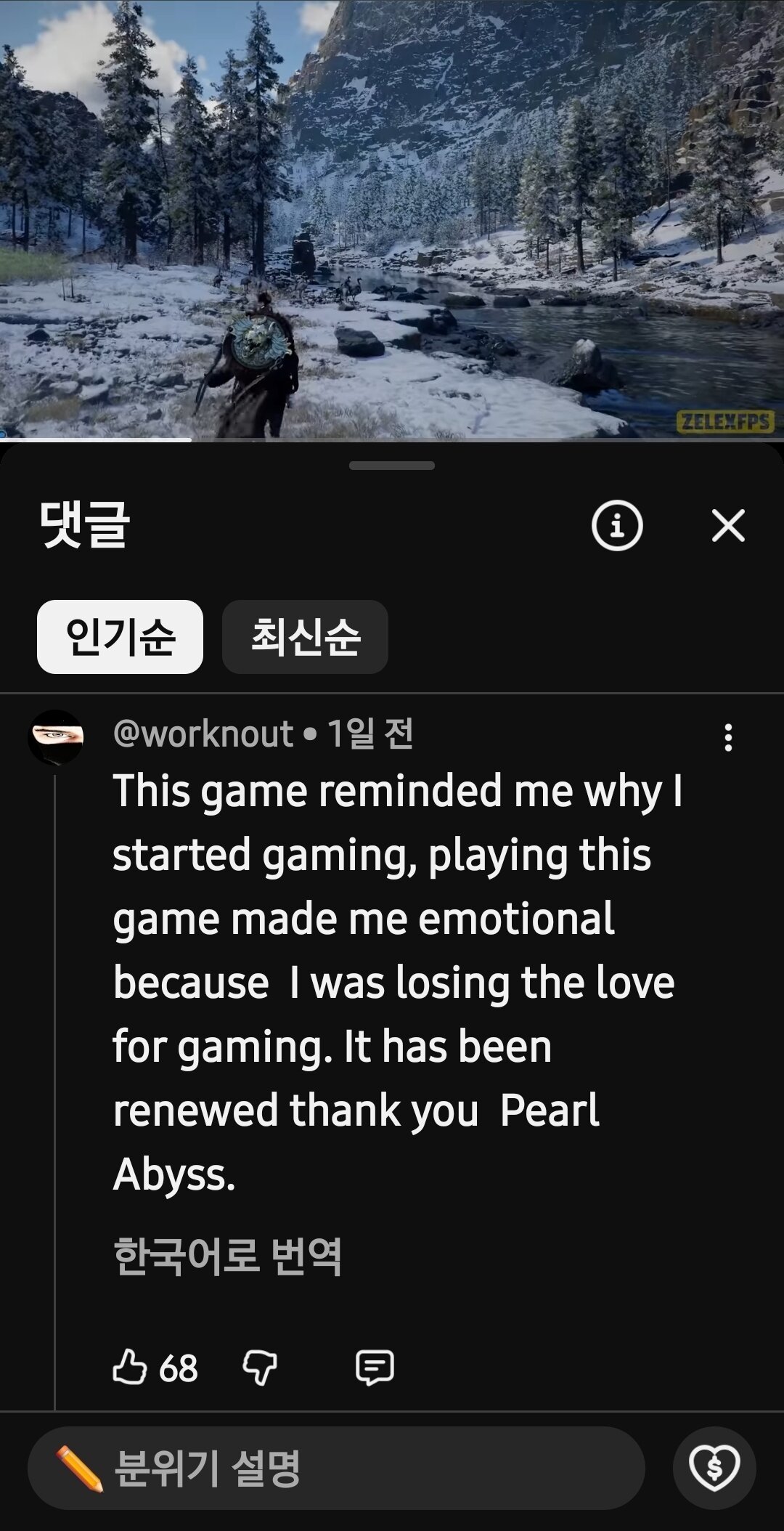Click the 68 likes count
Viewport: 784px width, 1531px height.
click(179, 1368)
